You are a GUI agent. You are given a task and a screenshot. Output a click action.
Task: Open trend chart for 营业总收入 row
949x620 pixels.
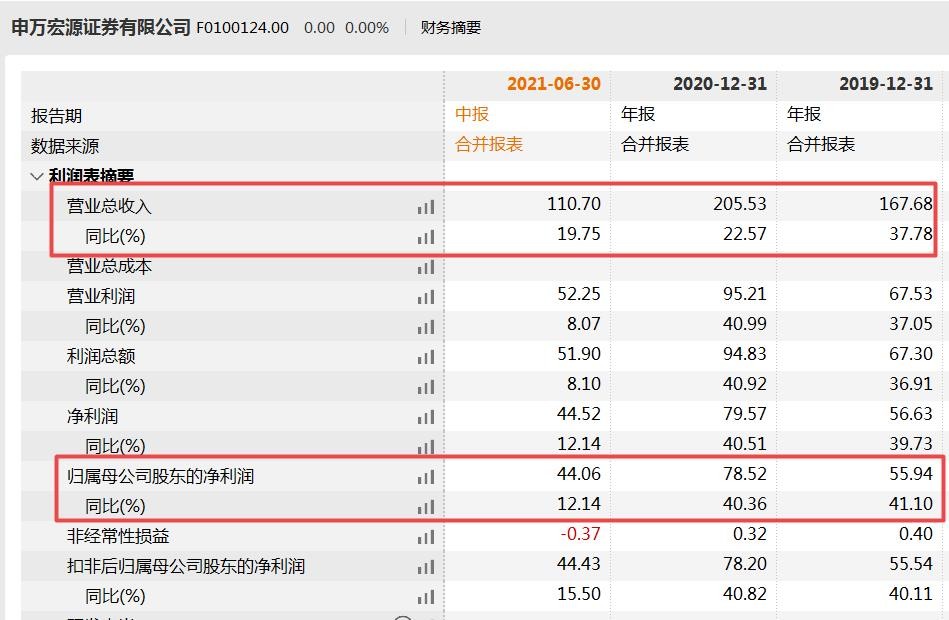(425, 207)
